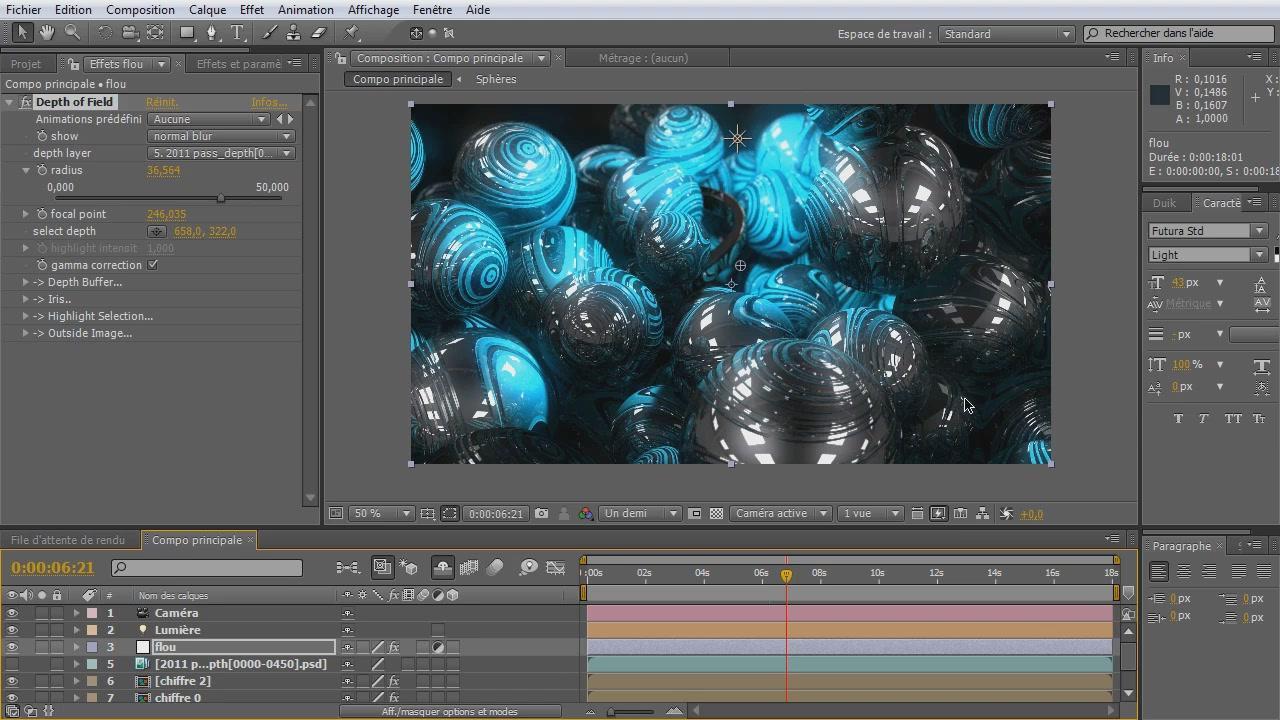
Task: Open the show channel RGB icon
Action: click(585, 514)
